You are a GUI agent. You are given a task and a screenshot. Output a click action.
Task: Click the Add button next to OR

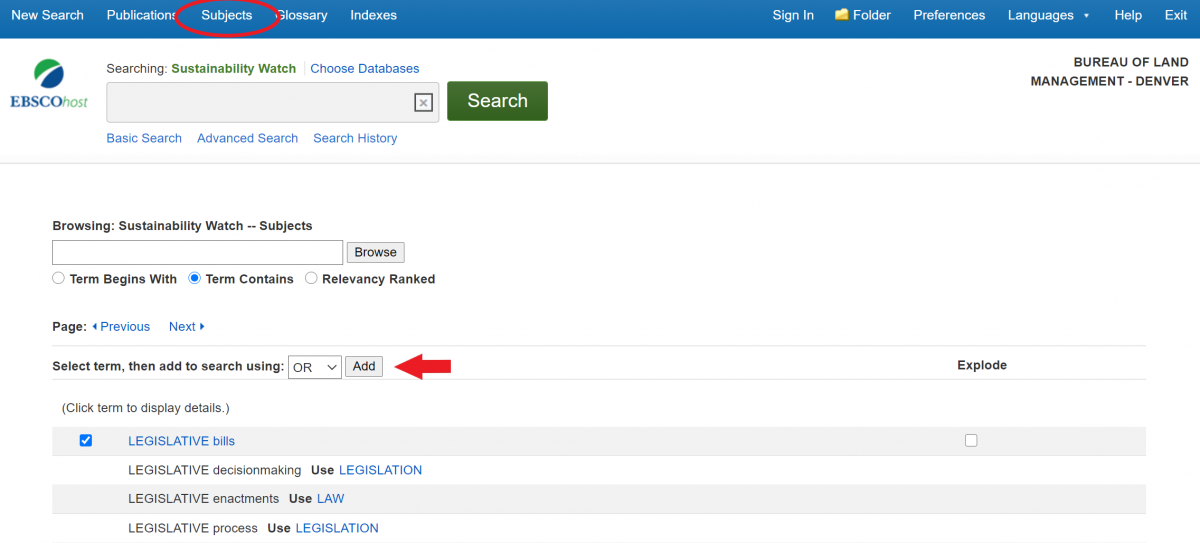tap(364, 366)
